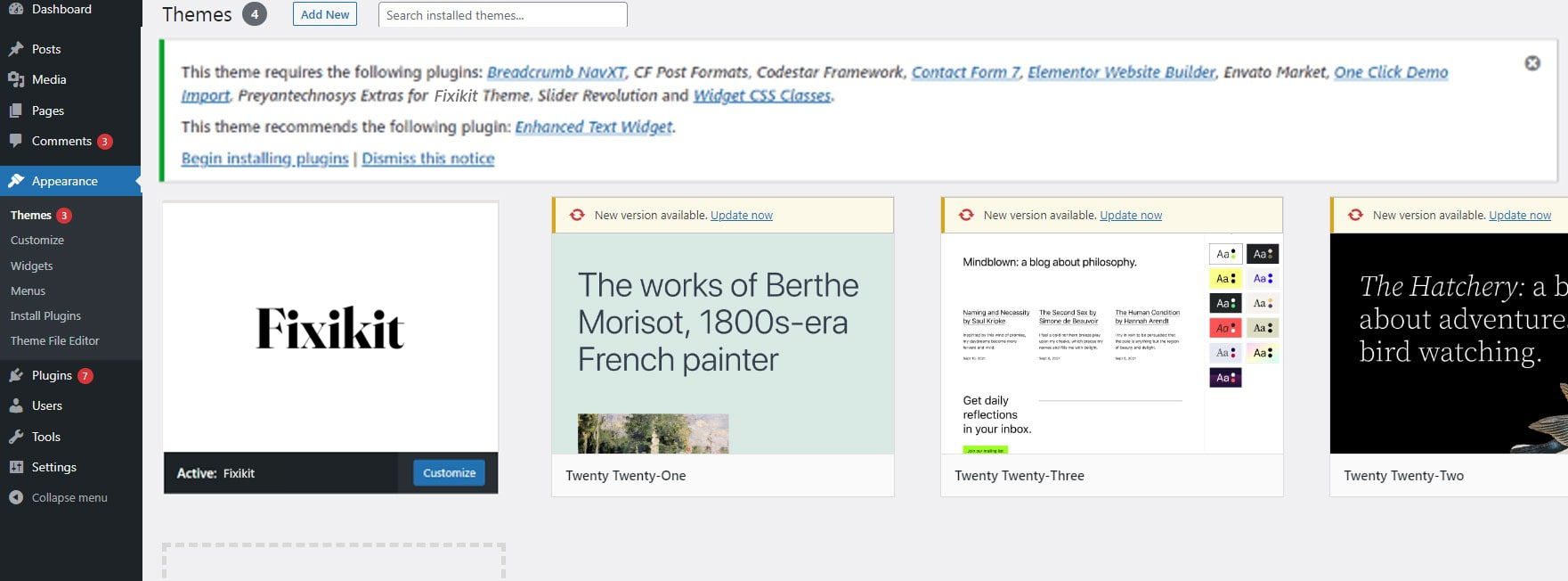The width and height of the screenshot is (1568, 581).
Task: Click the Twenty Twenty-One theme name
Action: 626,476
